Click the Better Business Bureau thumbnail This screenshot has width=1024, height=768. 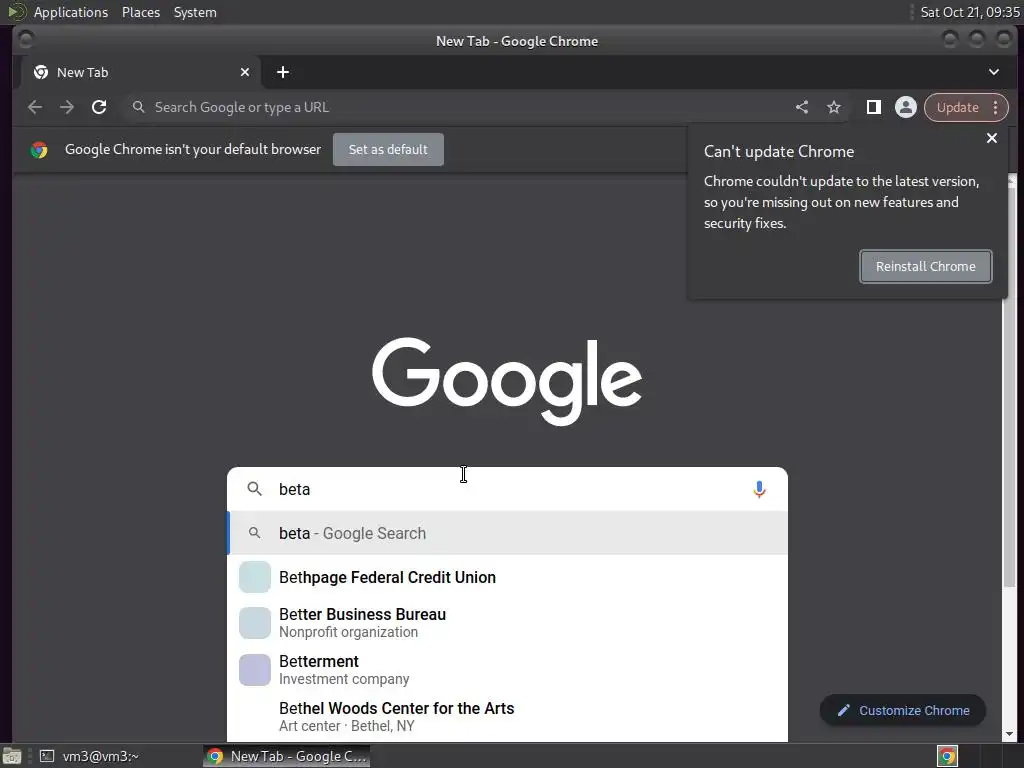[x=255, y=623]
